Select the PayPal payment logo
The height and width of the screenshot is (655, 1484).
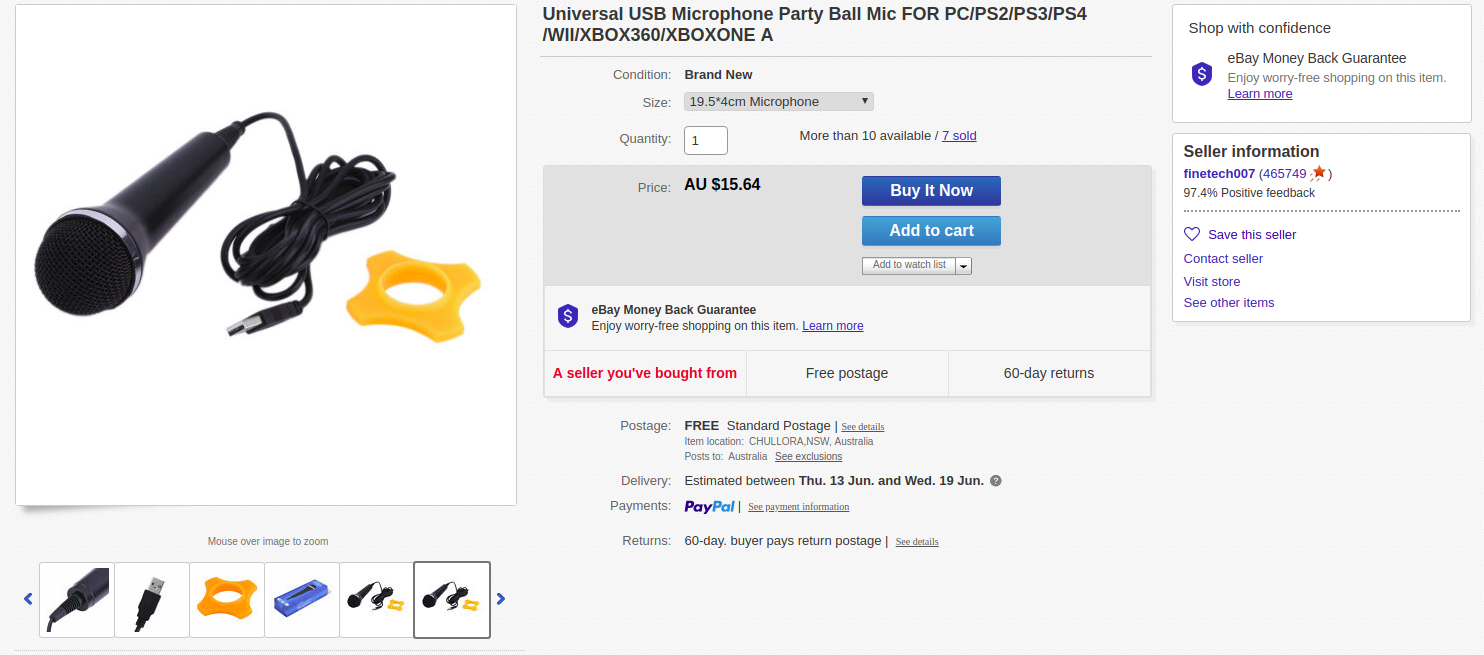coord(710,506)
